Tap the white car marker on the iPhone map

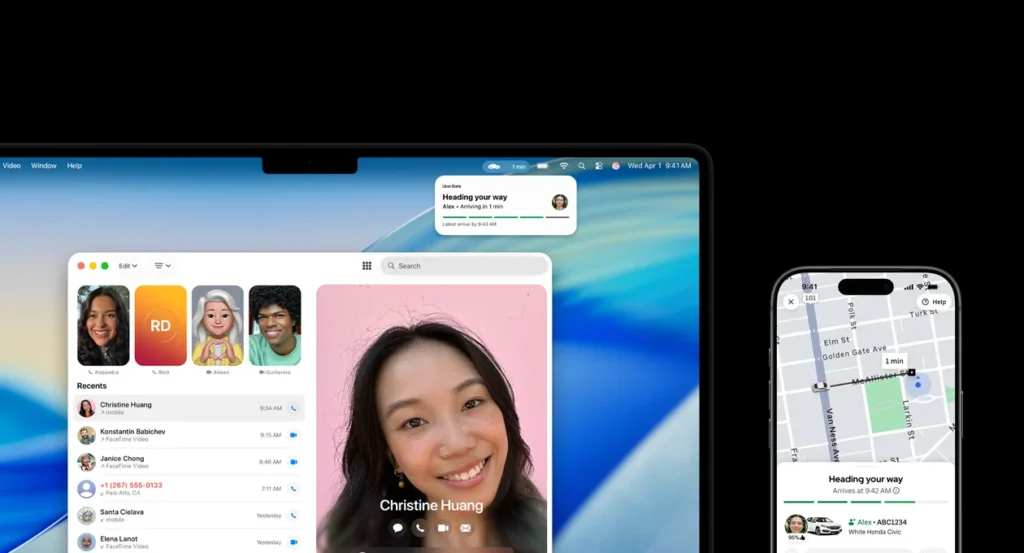(x=820, y=387)
